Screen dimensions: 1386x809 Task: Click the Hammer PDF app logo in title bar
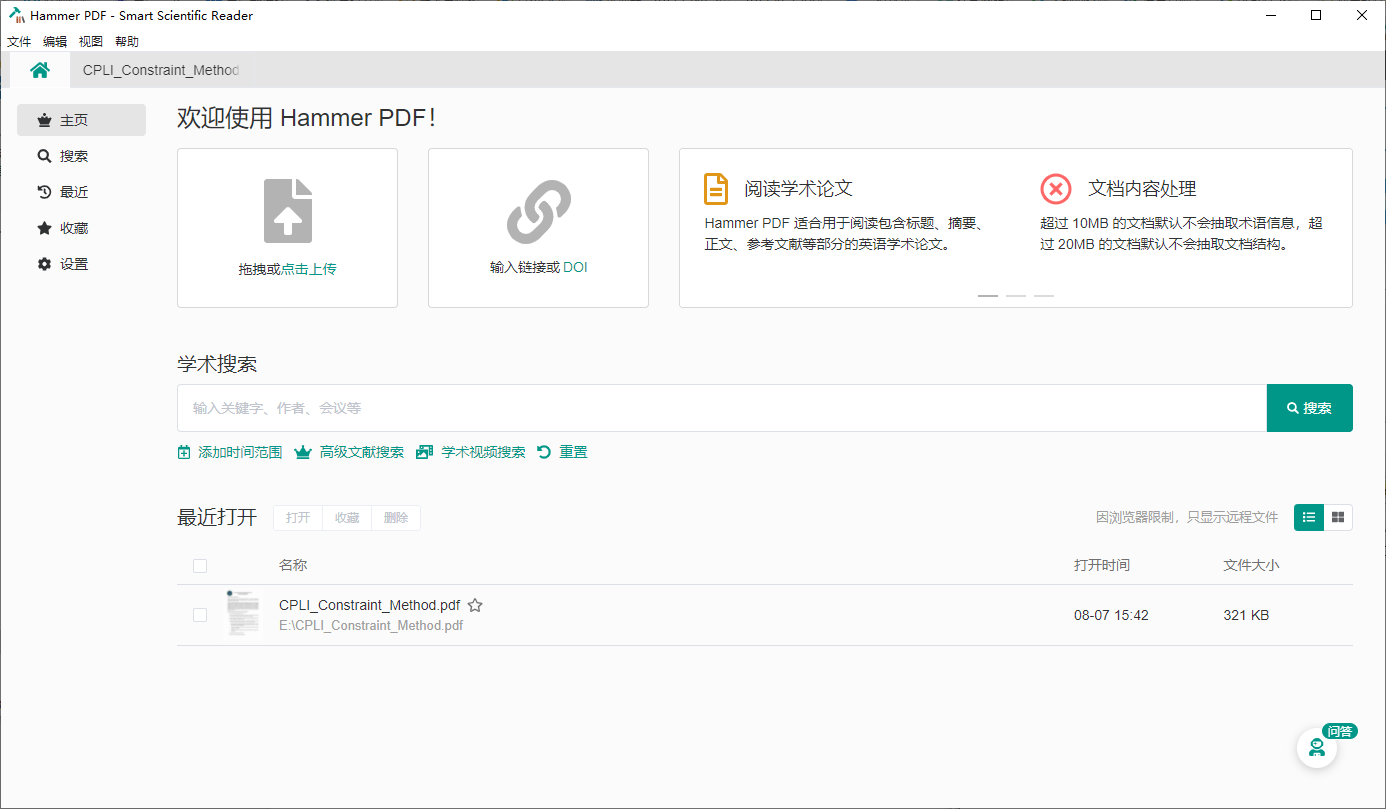[17, 15]
